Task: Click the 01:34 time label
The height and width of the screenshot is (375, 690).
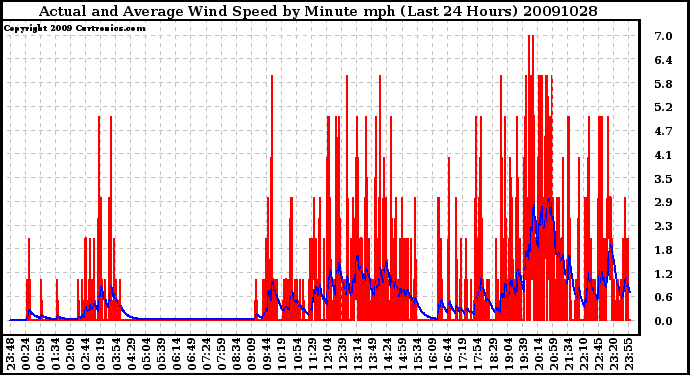Action: click(x=55, y=354)
